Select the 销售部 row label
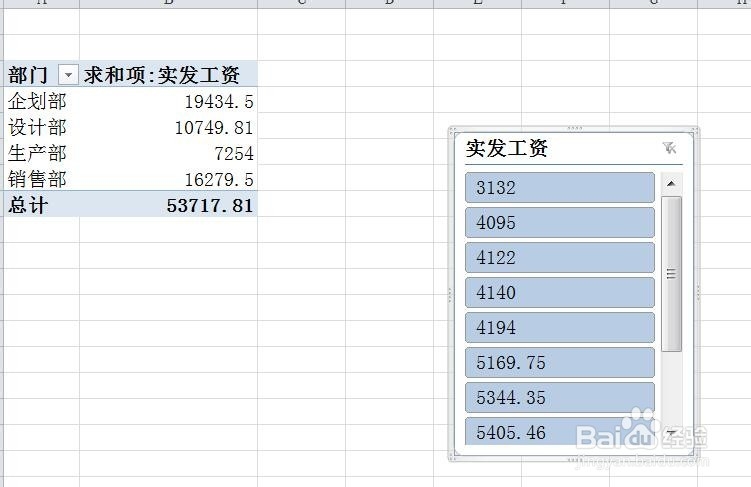Viewport: 751px width, 487px height. (41, 178)
